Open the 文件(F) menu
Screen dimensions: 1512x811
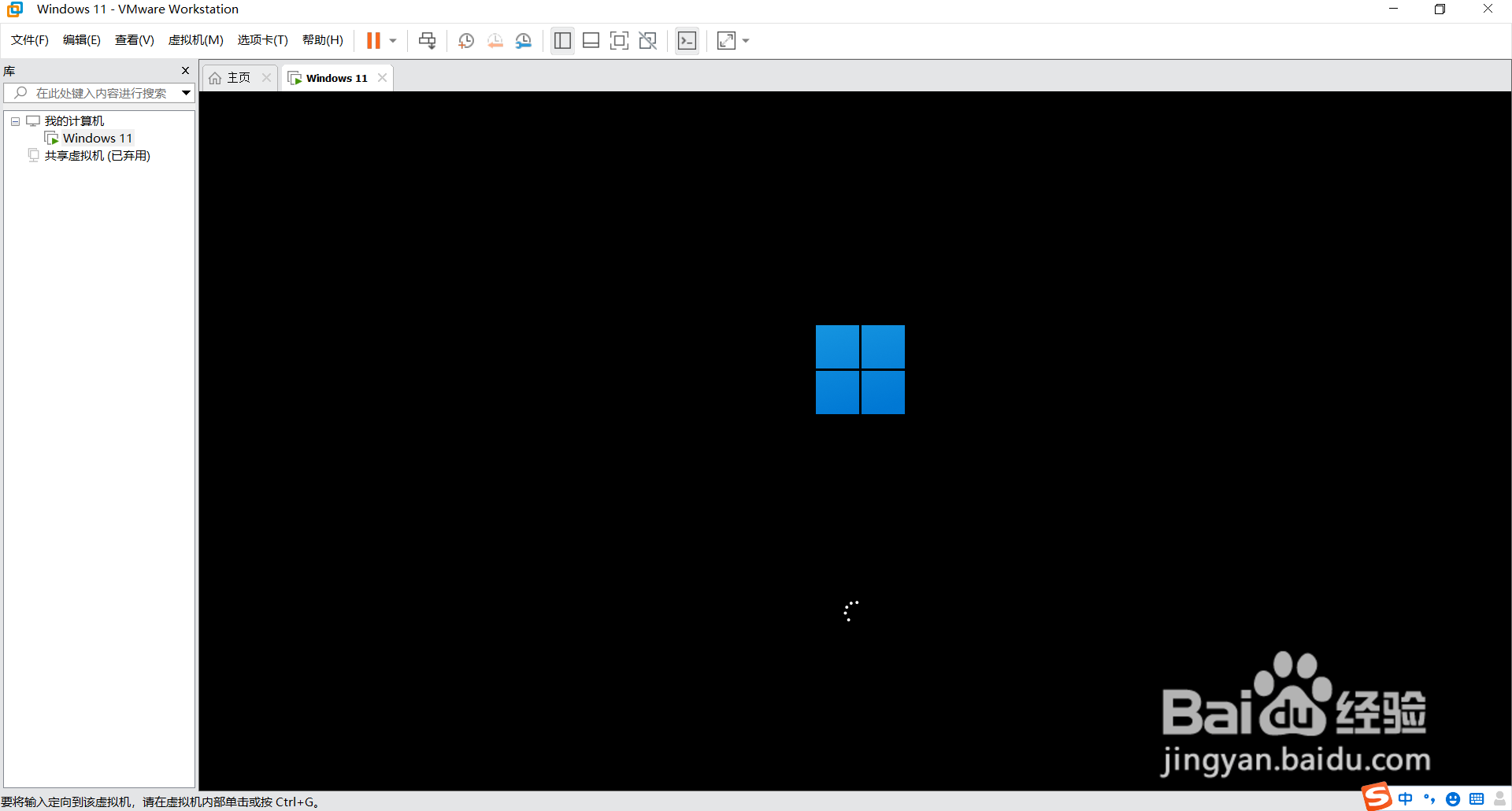30,40
